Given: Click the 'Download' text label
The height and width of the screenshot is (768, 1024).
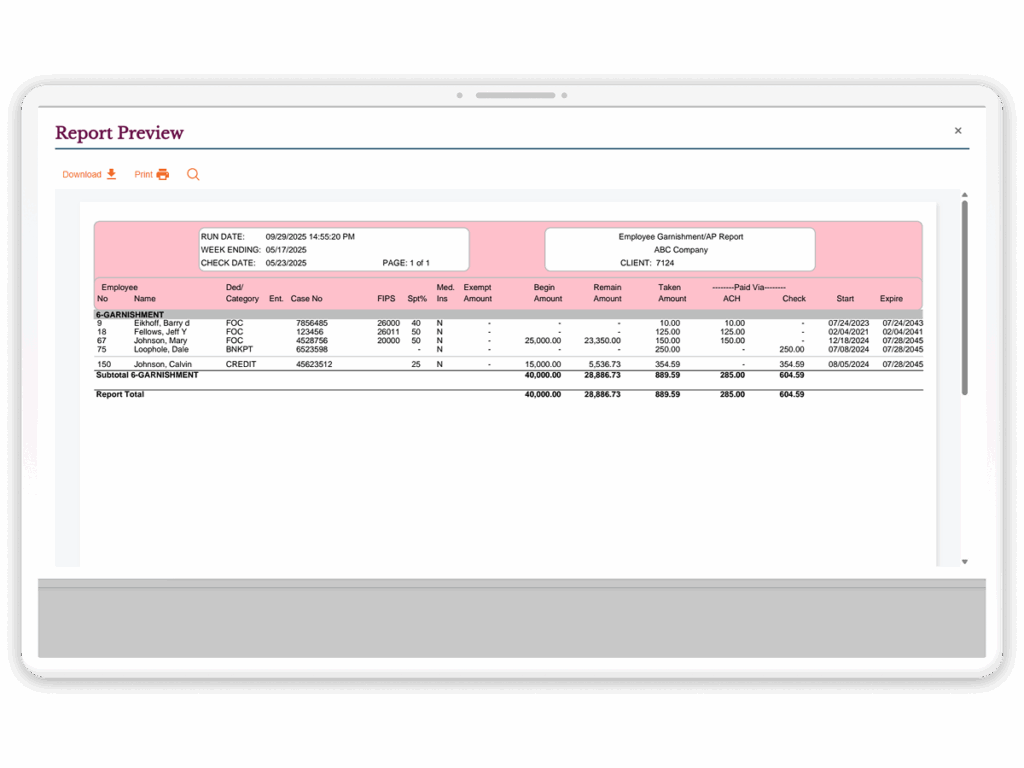Looking at the screenshot, I should pyautogui.click(x=82, y=174).
